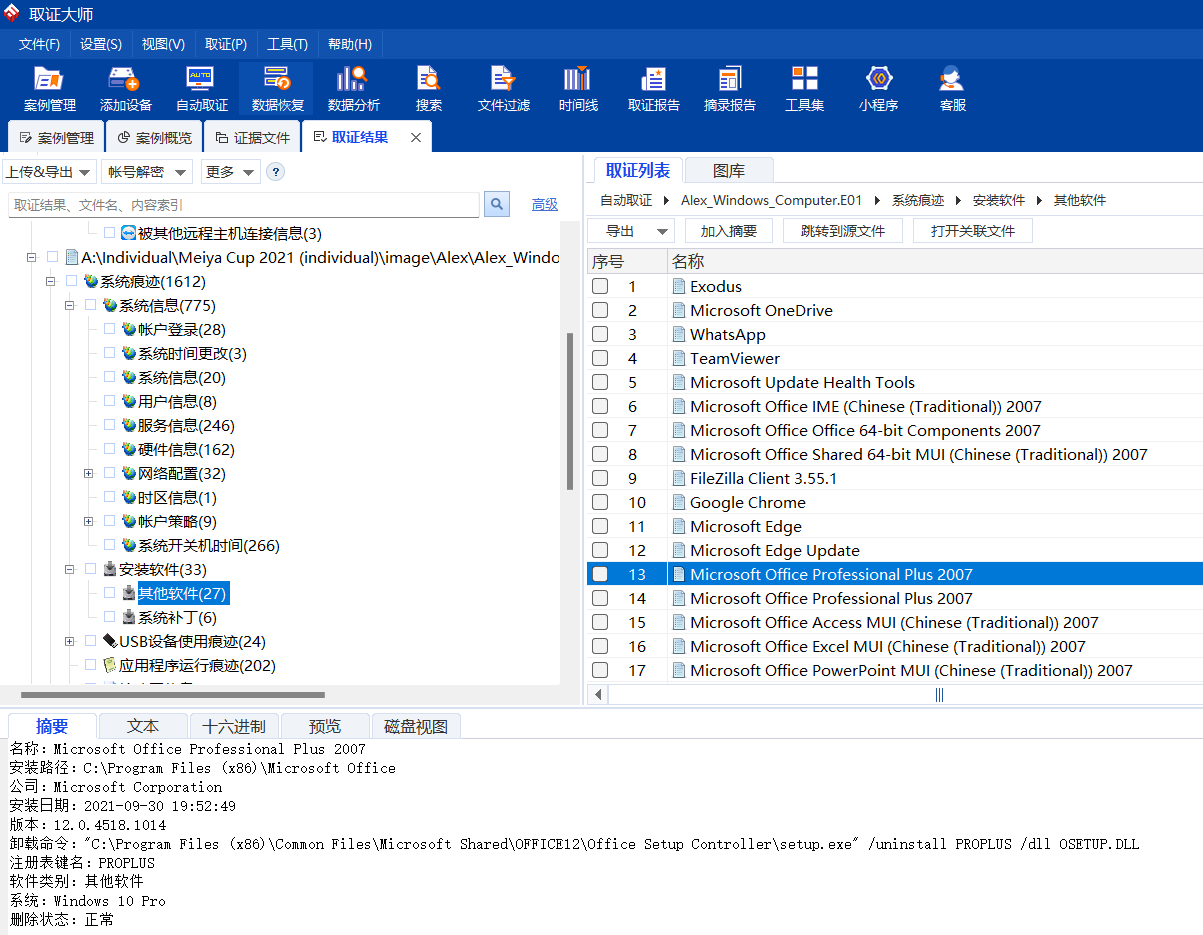Switch to the 案例概览 tab
The image size is (1203, 935).
[154, 138]
